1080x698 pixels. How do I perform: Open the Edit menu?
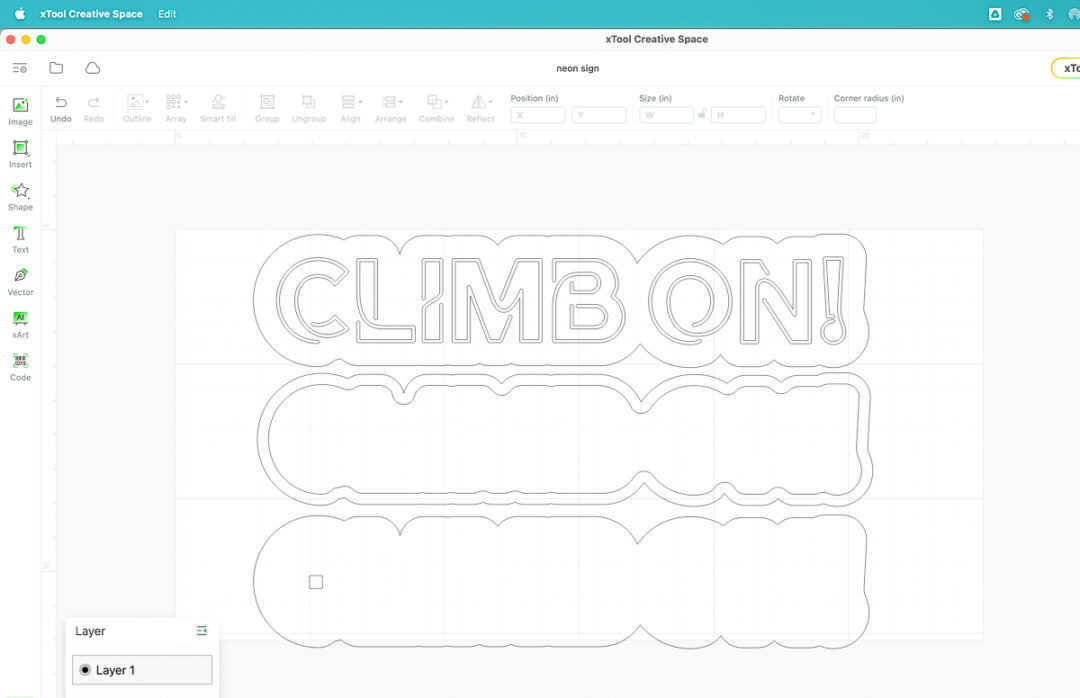(167, 14)
